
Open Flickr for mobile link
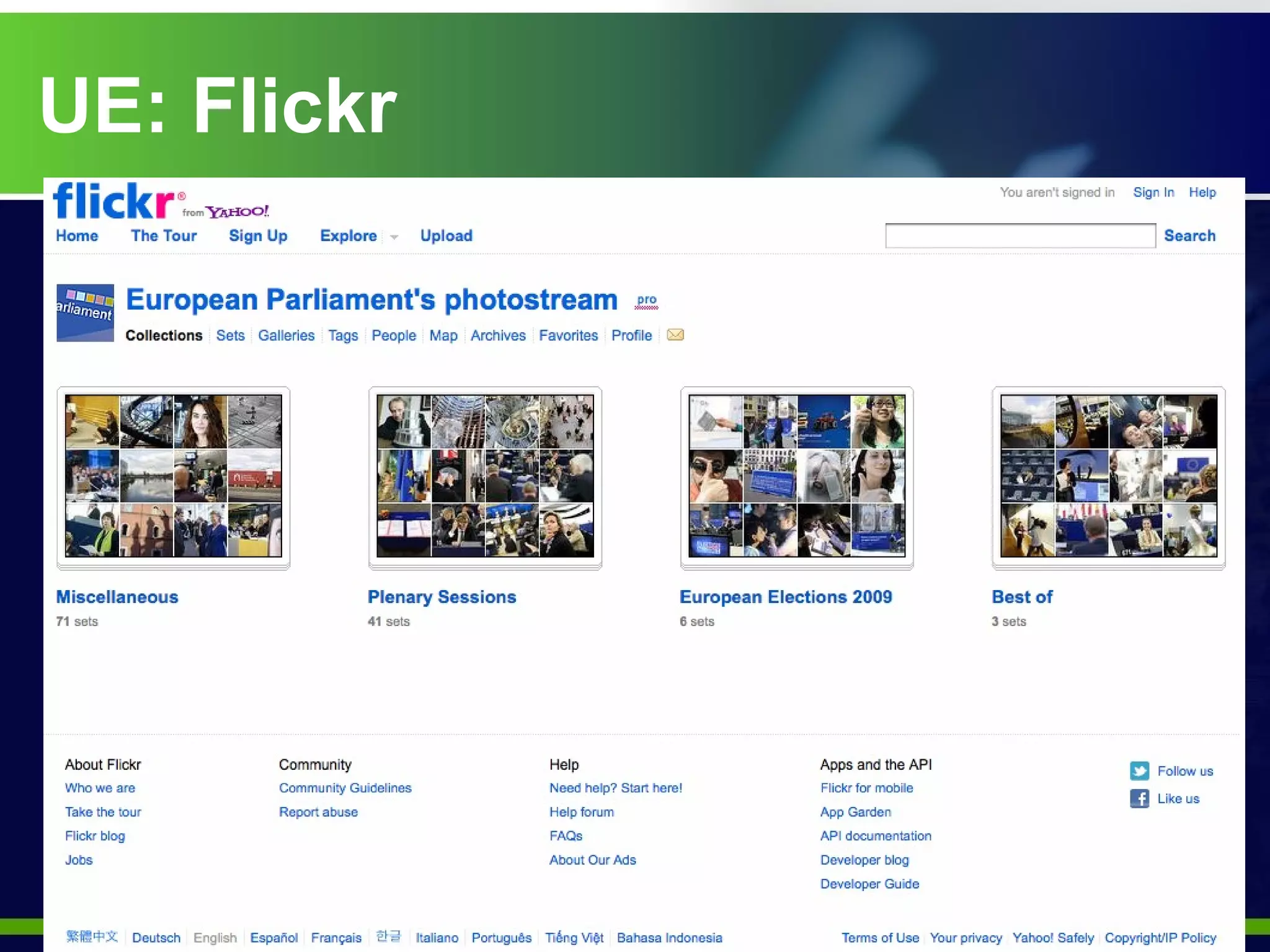[x=867, y=788]
